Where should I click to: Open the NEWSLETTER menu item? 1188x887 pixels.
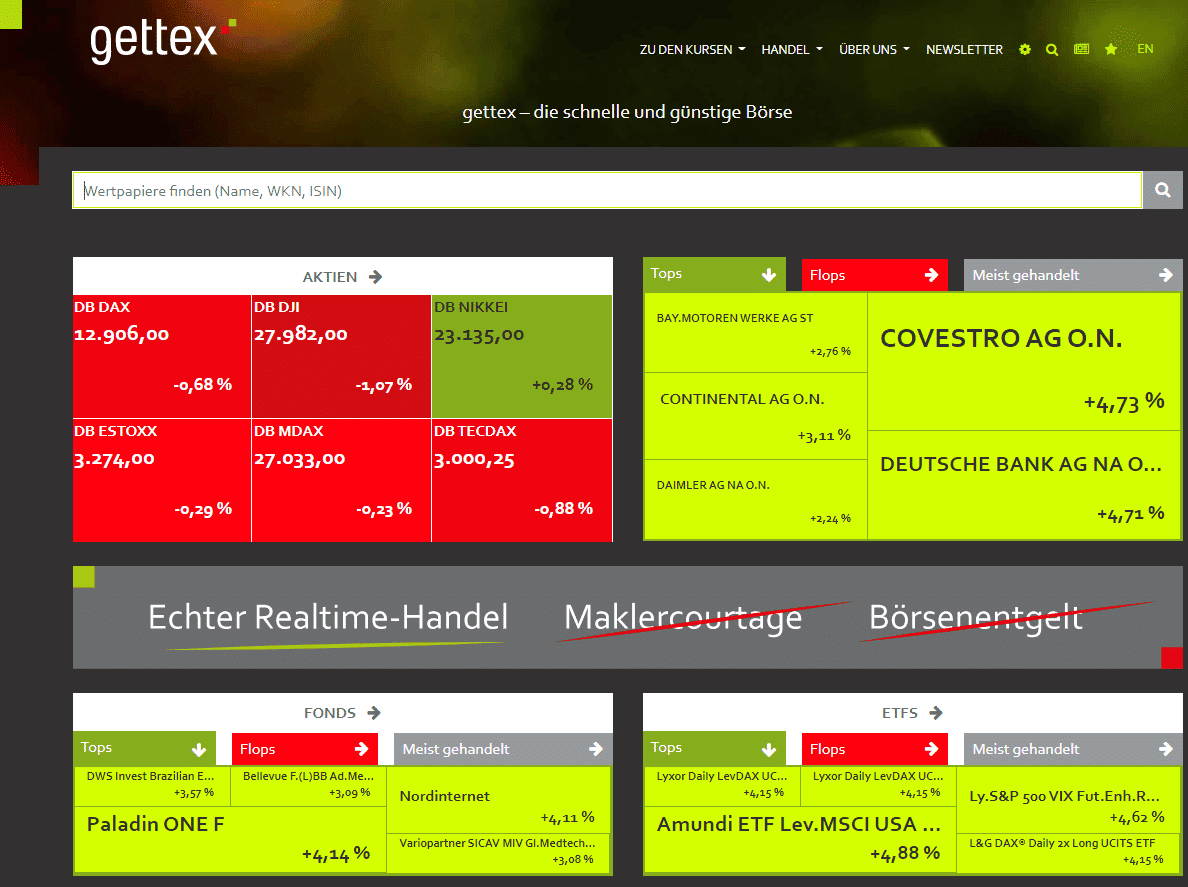pyautogui.click(x=964, y=49)
